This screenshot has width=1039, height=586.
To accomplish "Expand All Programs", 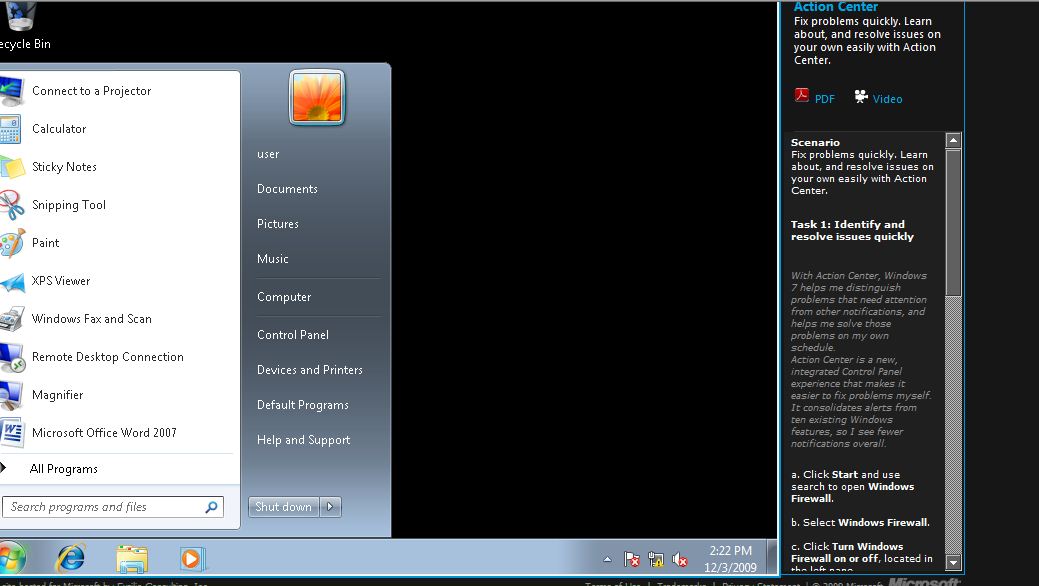I will coord(64,469).
